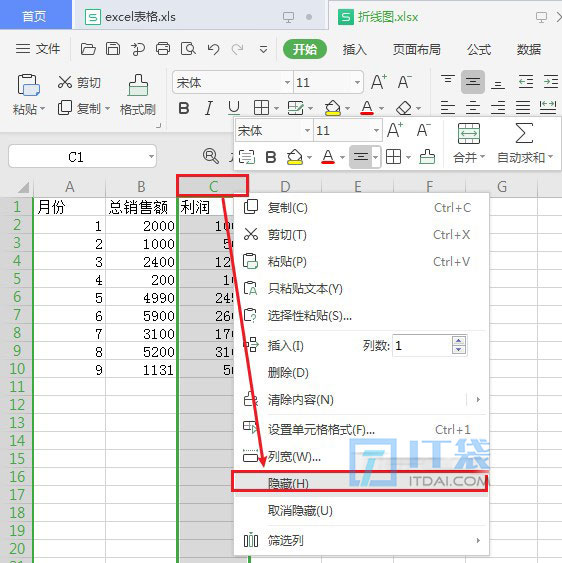Image resolution: width=562 pixels, height=563 pixels.
Task: Click the Print icon in quick toolbar
Action: point(163,49)
